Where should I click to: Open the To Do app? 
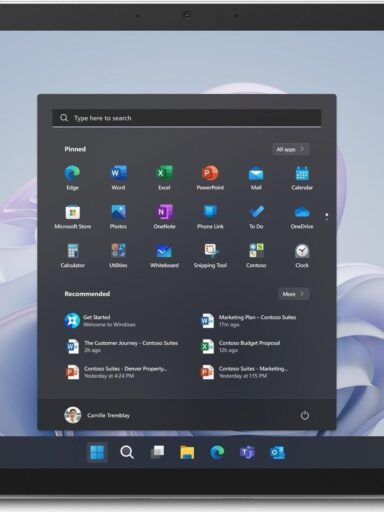[x=256, y=217]
